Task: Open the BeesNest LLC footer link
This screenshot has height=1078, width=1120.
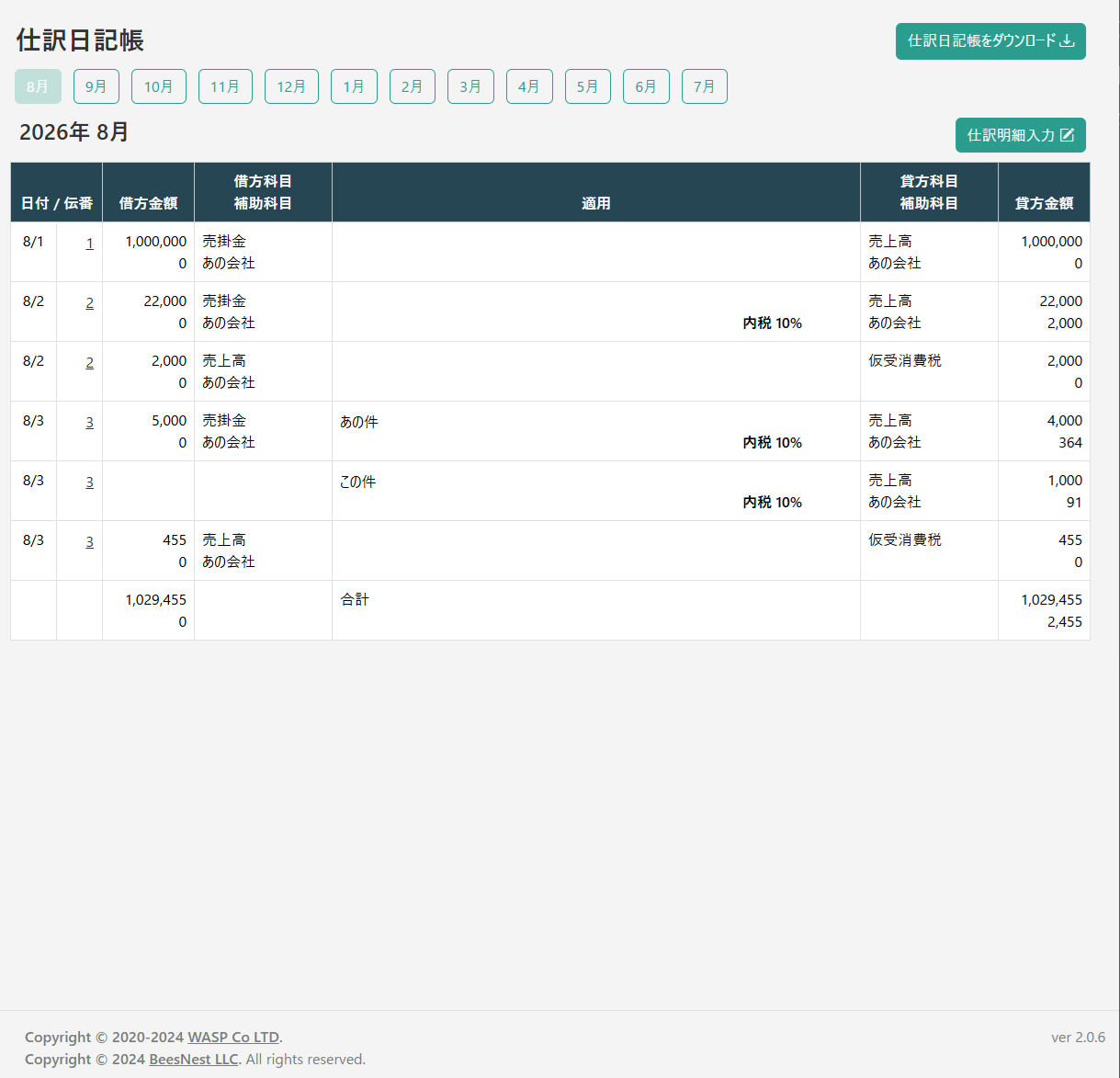Action: [193, 1060]
